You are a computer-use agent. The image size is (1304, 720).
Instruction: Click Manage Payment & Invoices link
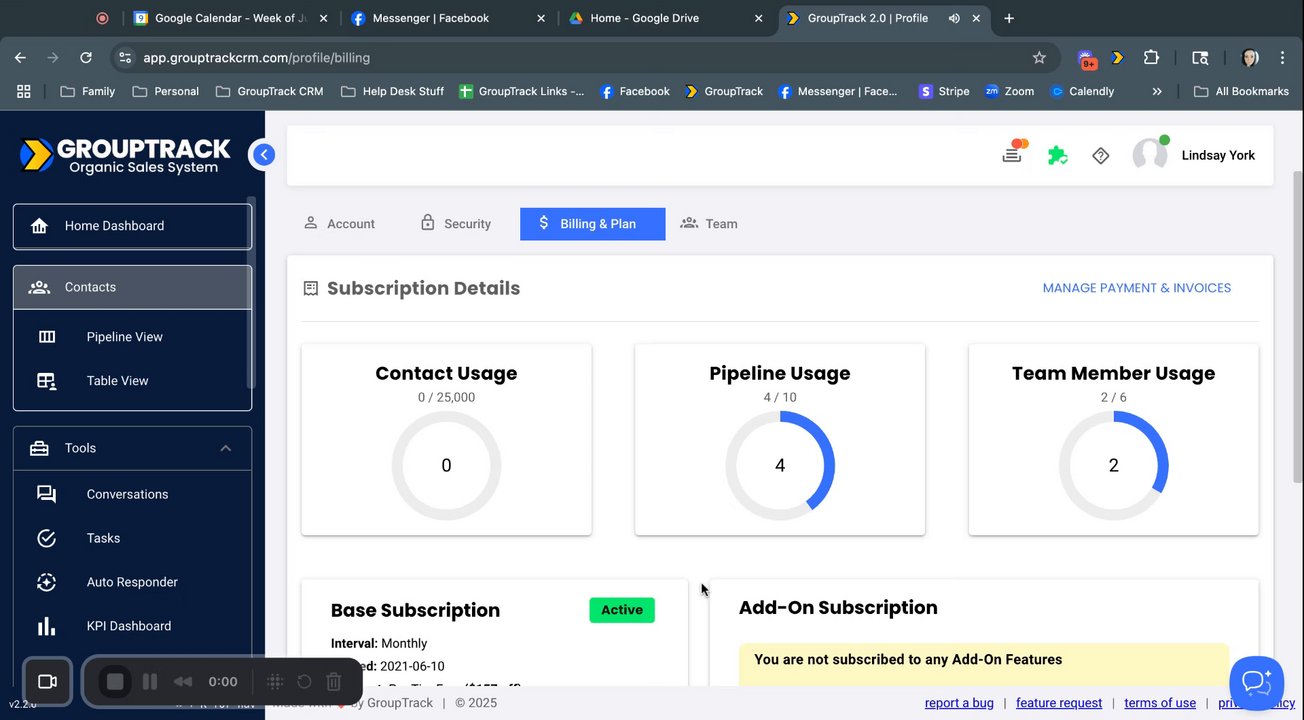point(1137,288)
